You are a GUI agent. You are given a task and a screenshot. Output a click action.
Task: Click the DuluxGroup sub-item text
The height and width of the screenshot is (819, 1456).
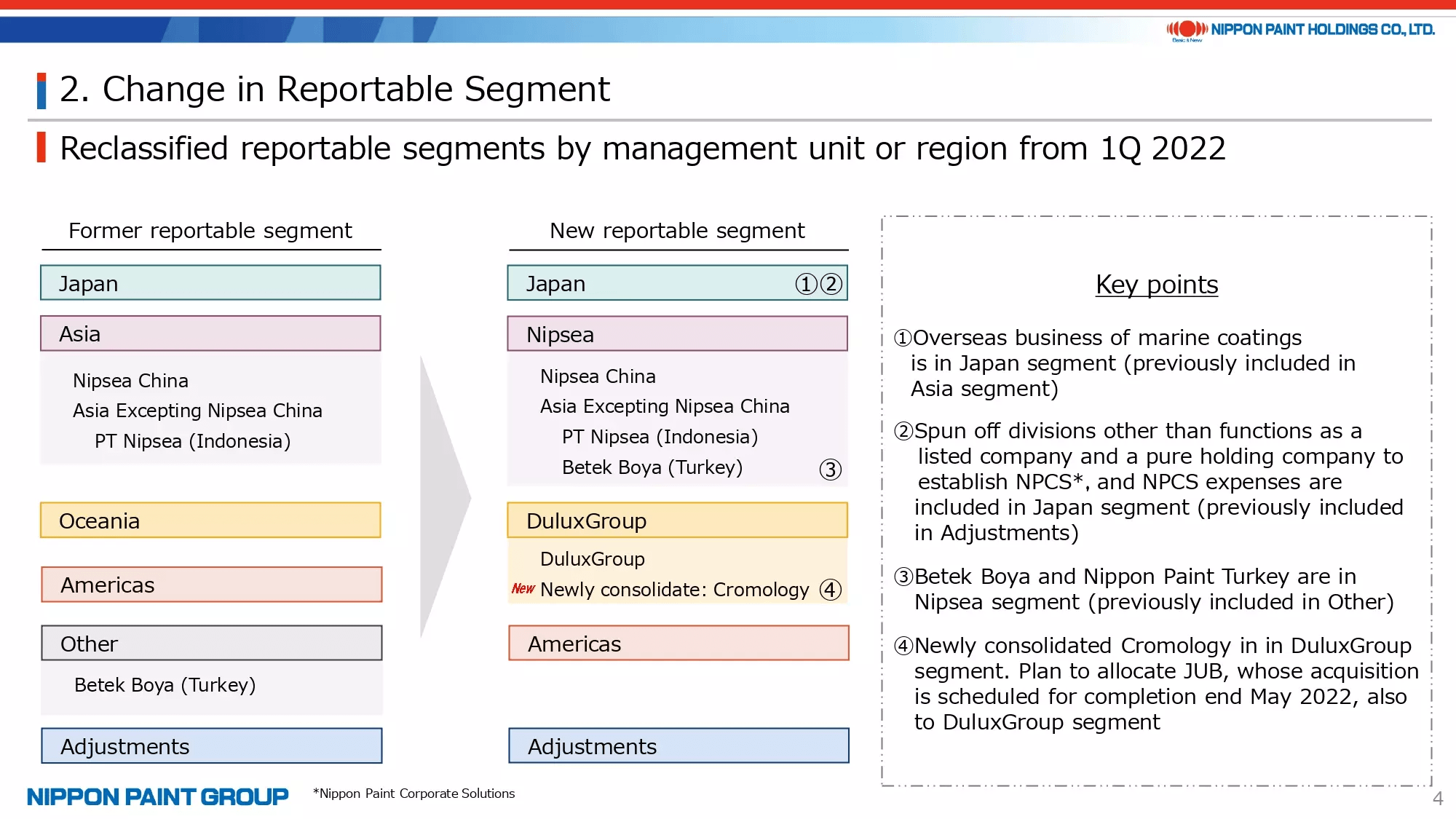pos(593,559)
